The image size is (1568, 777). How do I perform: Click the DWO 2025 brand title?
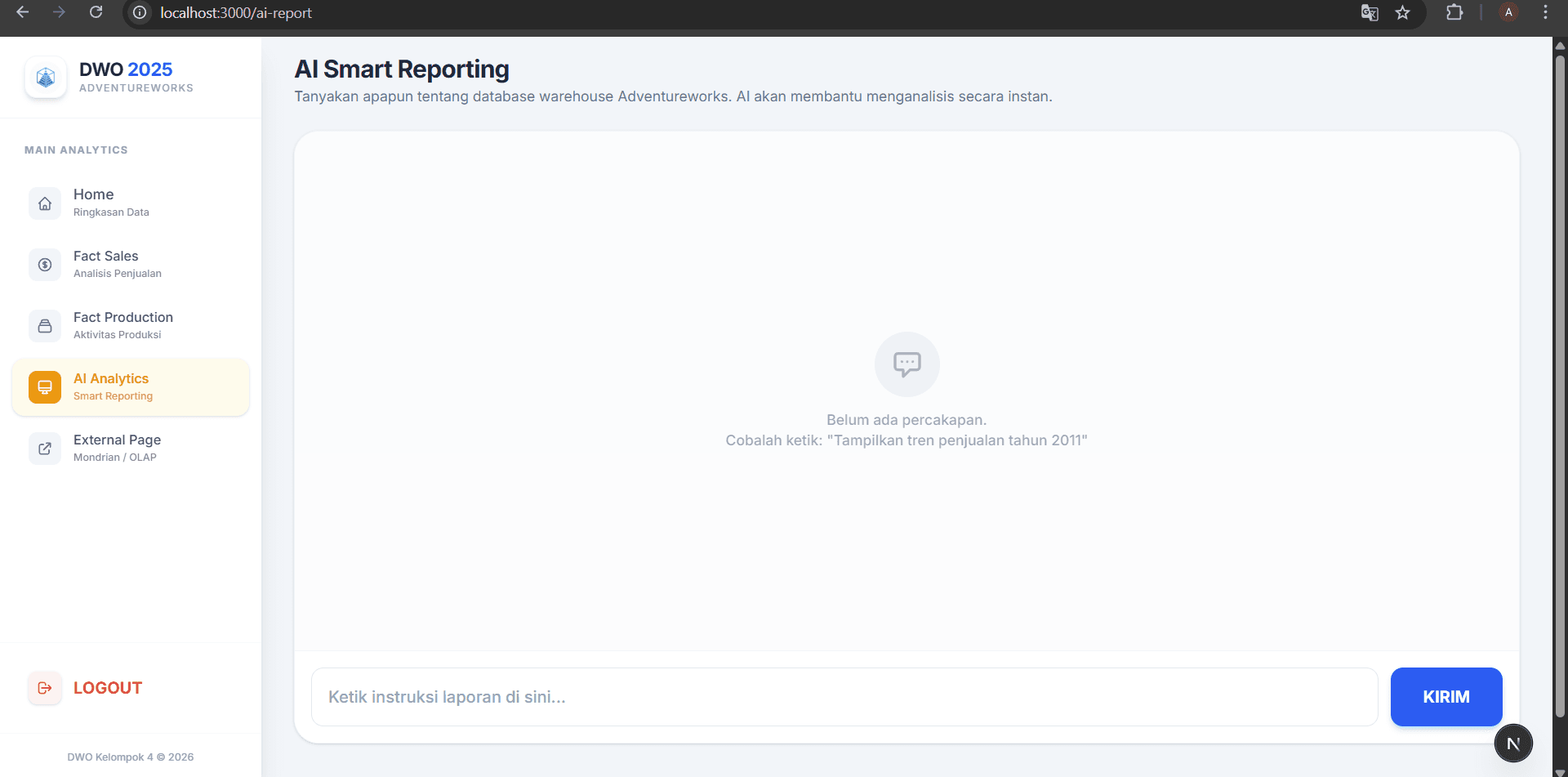pyautogui.click(x=126, y=69)
